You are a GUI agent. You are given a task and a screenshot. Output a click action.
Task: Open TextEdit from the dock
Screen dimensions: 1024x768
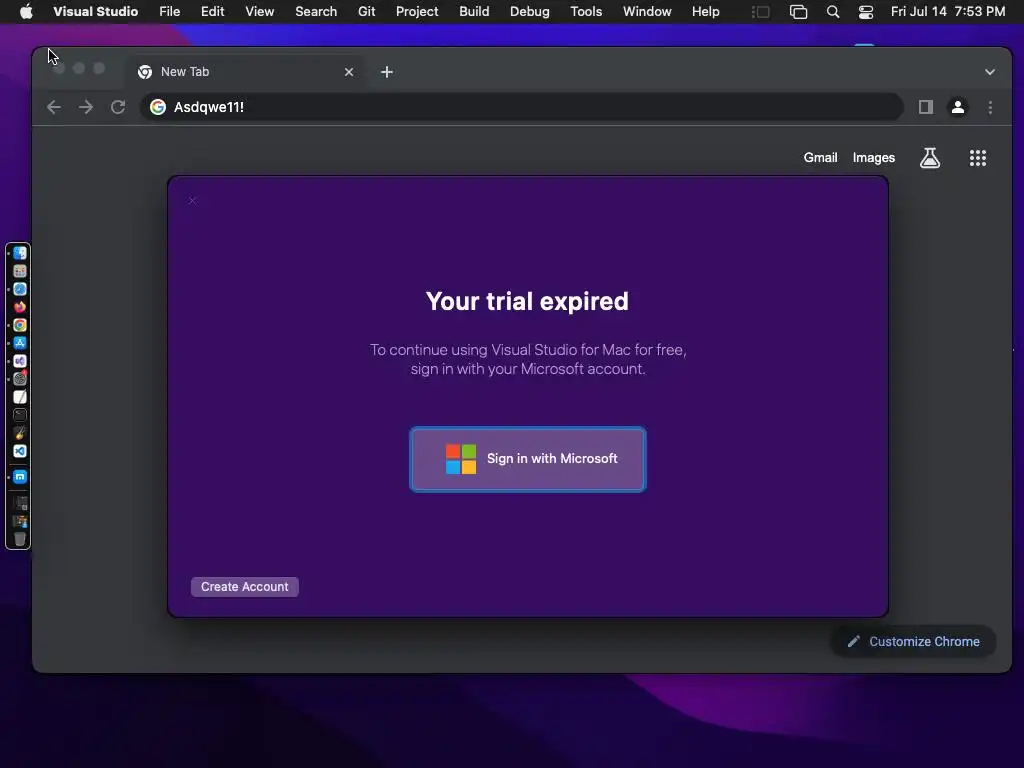point(20,397)
